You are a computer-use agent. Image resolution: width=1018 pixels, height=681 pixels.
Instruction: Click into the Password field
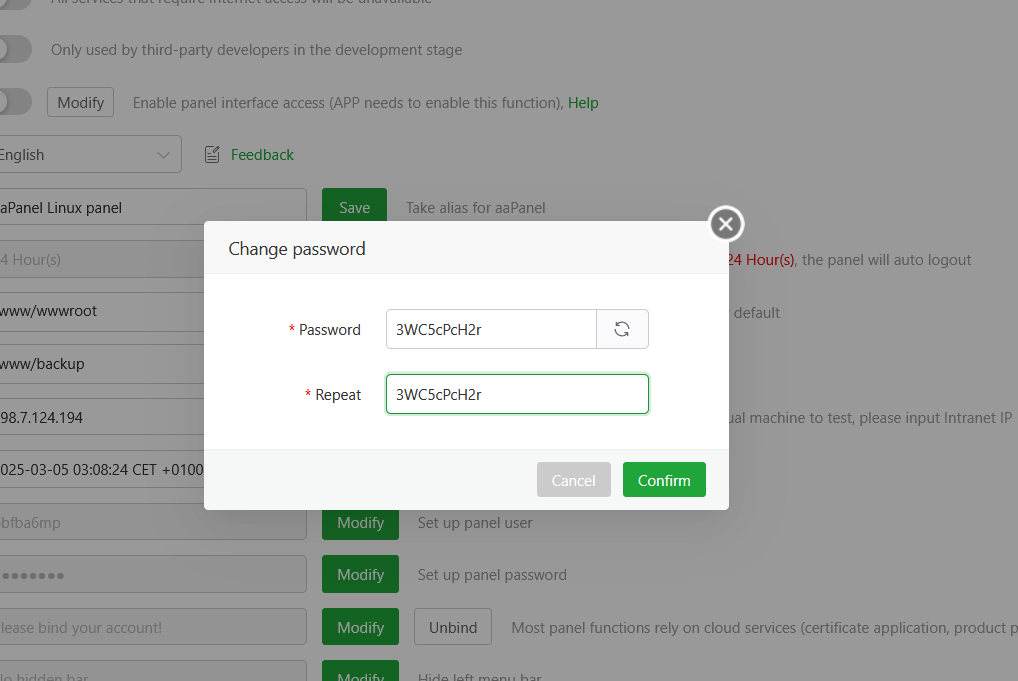pyautogui.click(x=491, y=329)
